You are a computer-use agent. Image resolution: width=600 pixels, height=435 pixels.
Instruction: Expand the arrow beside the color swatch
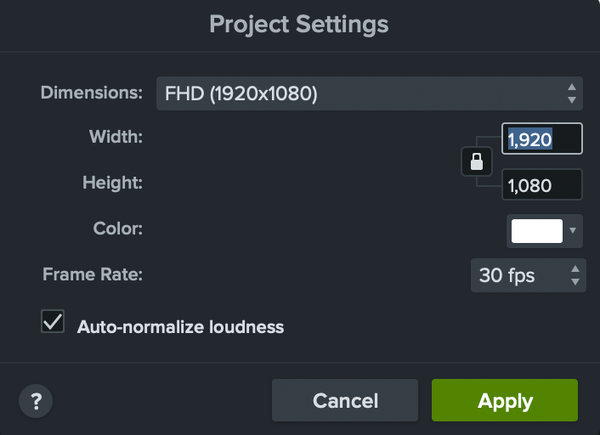(573, 230)
